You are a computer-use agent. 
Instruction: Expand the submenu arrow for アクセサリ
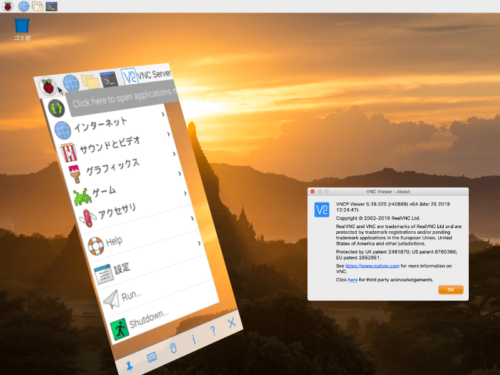coord(185,193)
